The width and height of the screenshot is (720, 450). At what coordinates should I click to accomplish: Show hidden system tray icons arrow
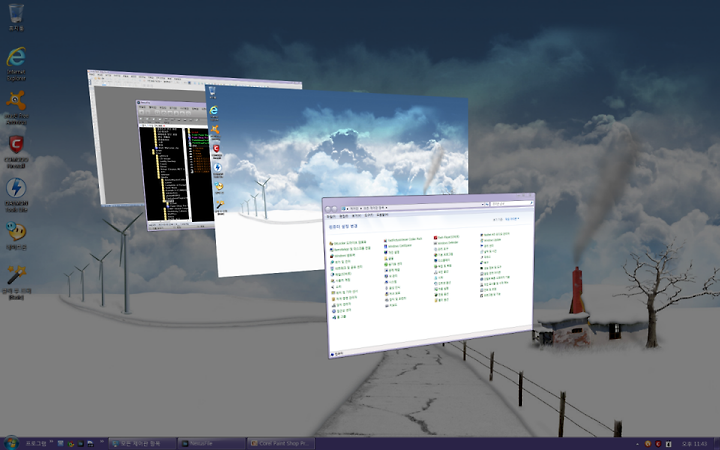[637, 444]
